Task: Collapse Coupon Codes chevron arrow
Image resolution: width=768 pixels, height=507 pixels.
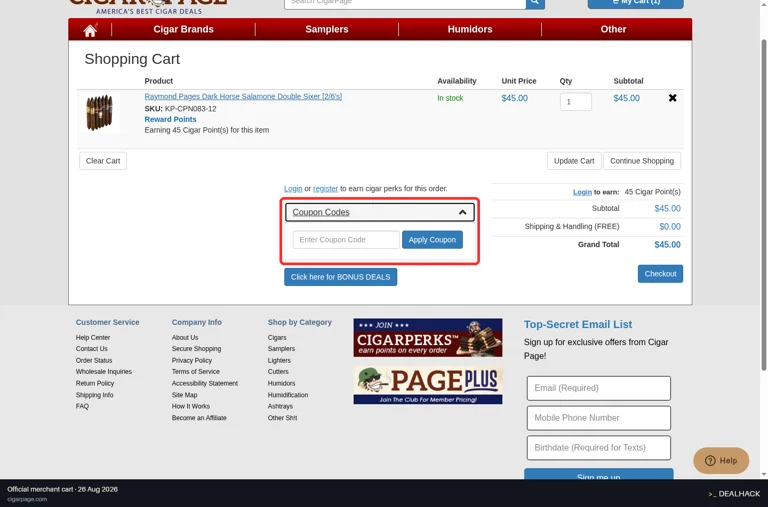Action: pyautogui.click(x=462, y=212)
